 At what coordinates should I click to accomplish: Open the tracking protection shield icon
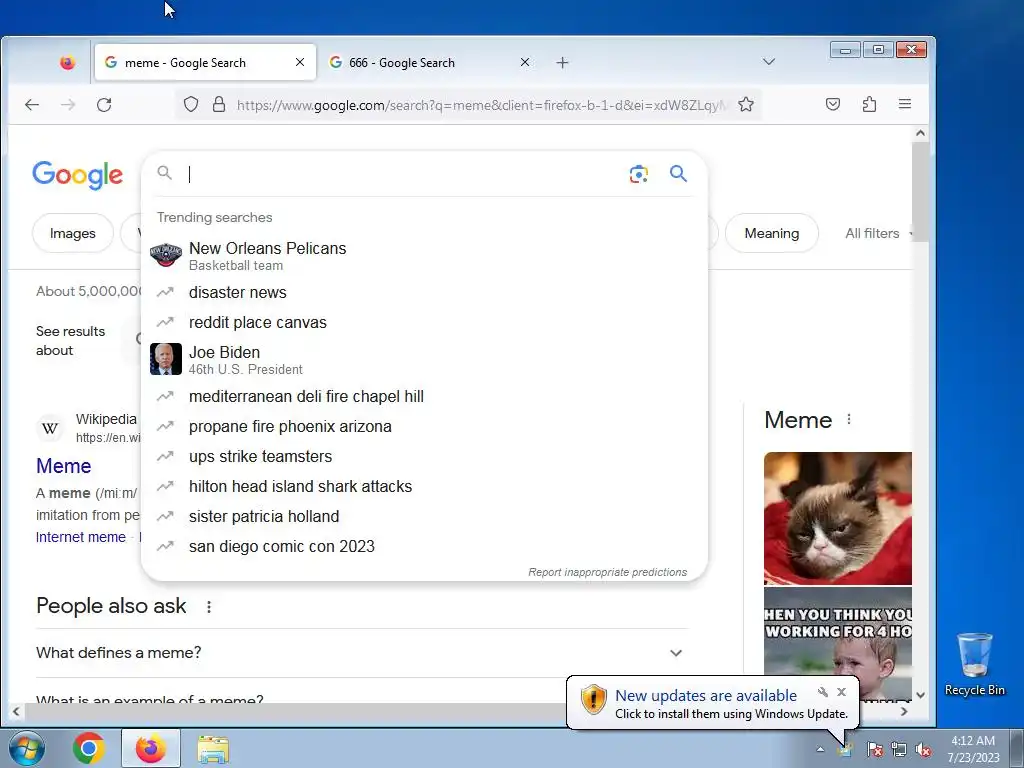[191, 104]
